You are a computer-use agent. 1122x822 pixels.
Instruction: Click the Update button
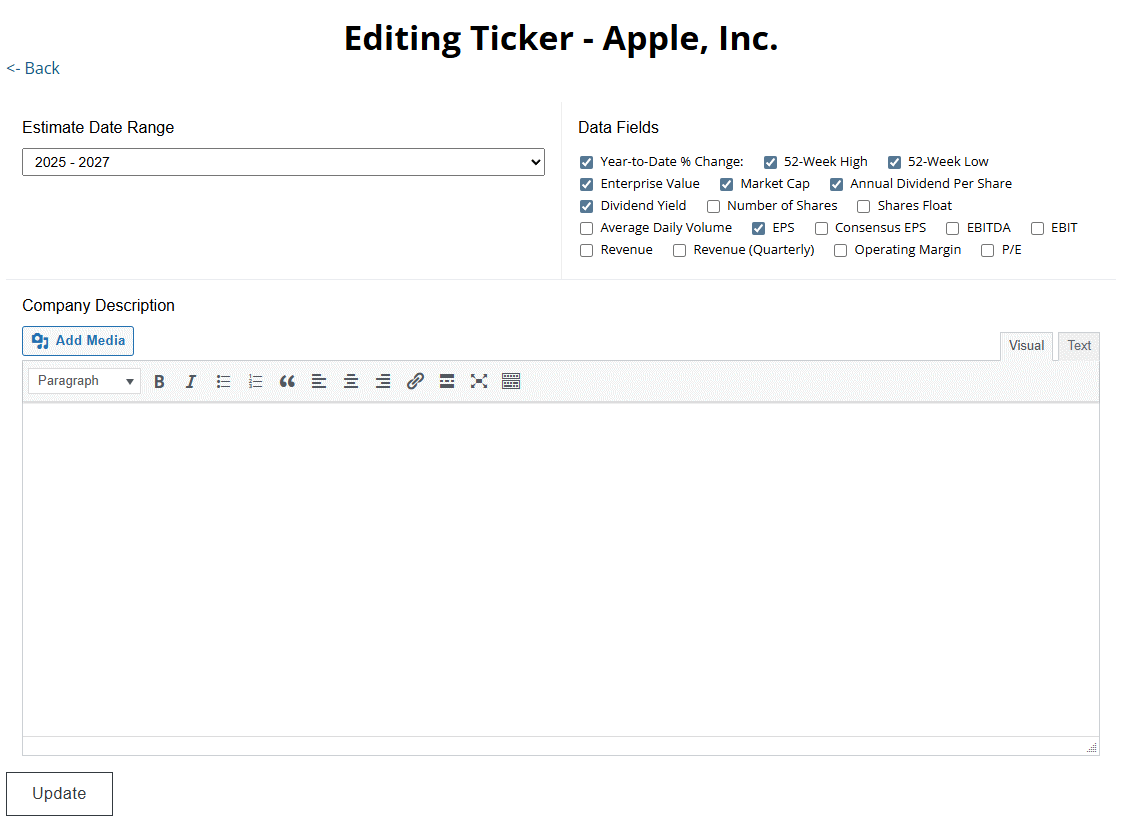(59, 793)
